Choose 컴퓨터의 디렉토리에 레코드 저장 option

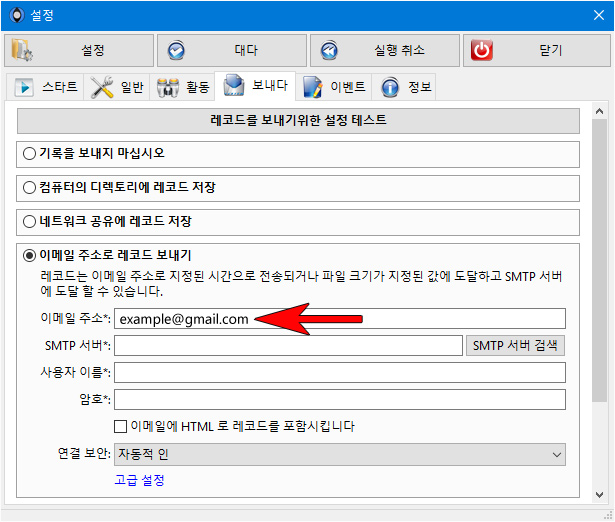(x=29, y=187)
